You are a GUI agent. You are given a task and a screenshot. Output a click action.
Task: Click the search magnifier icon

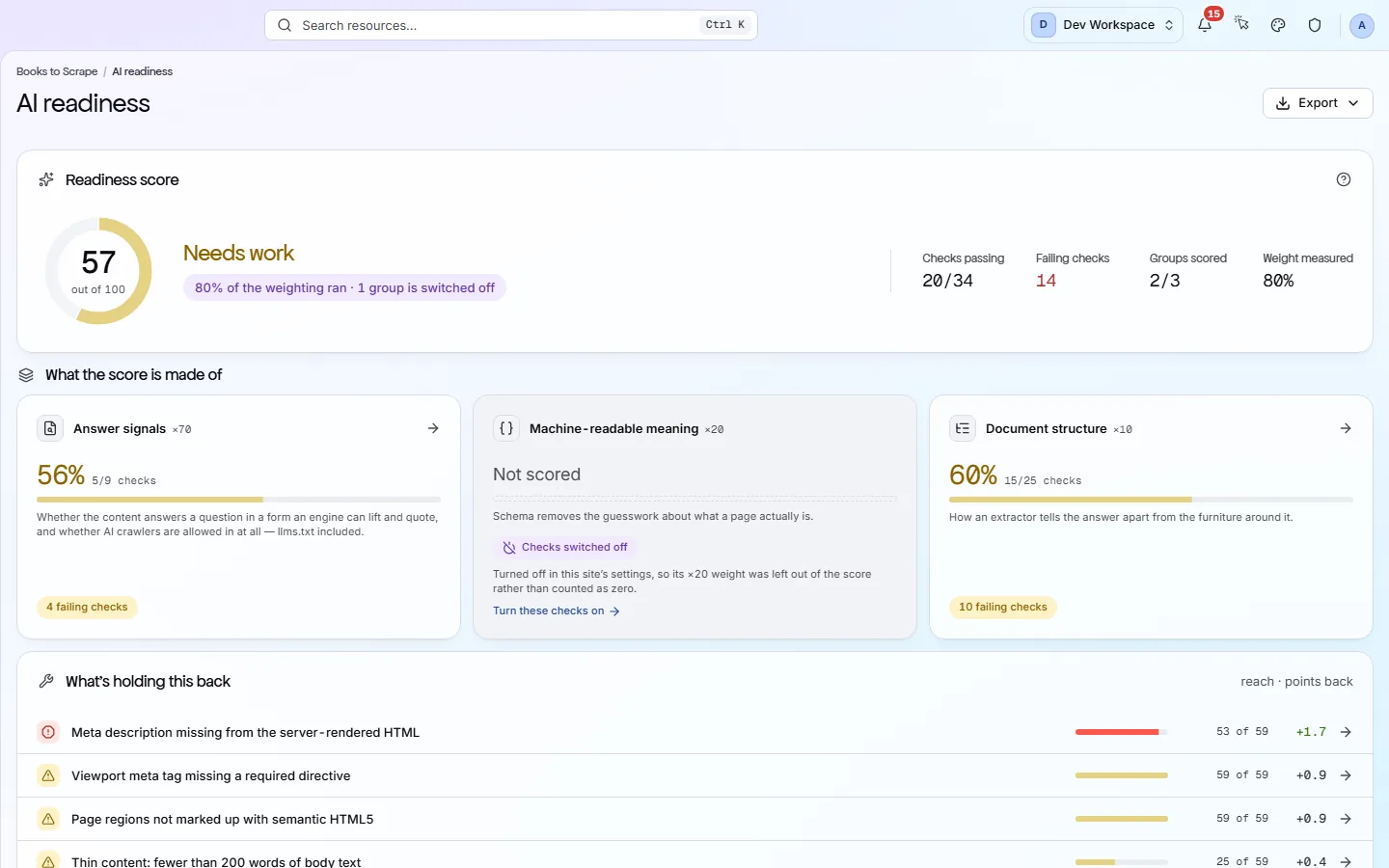pyautogui.click(x=285, y=25)
